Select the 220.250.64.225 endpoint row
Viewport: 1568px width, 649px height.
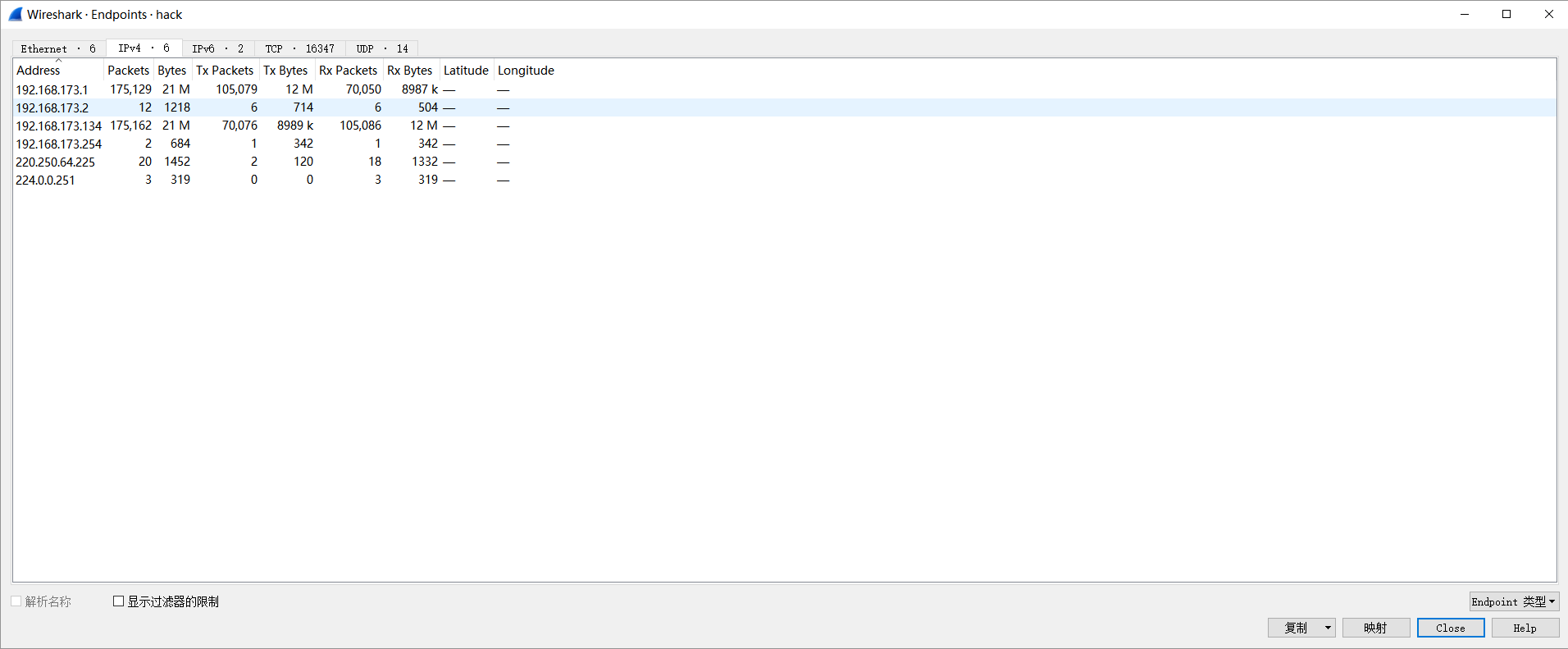pyautogui.click(x=56, y=162)
